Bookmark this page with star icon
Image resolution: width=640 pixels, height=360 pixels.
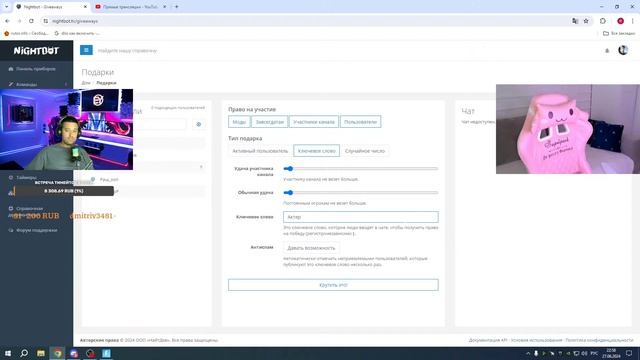[586, 21]
